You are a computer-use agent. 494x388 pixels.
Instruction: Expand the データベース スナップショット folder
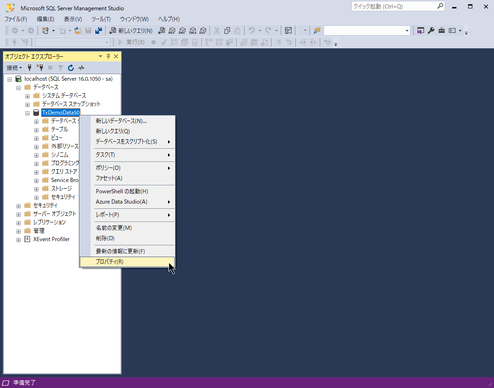27,105
